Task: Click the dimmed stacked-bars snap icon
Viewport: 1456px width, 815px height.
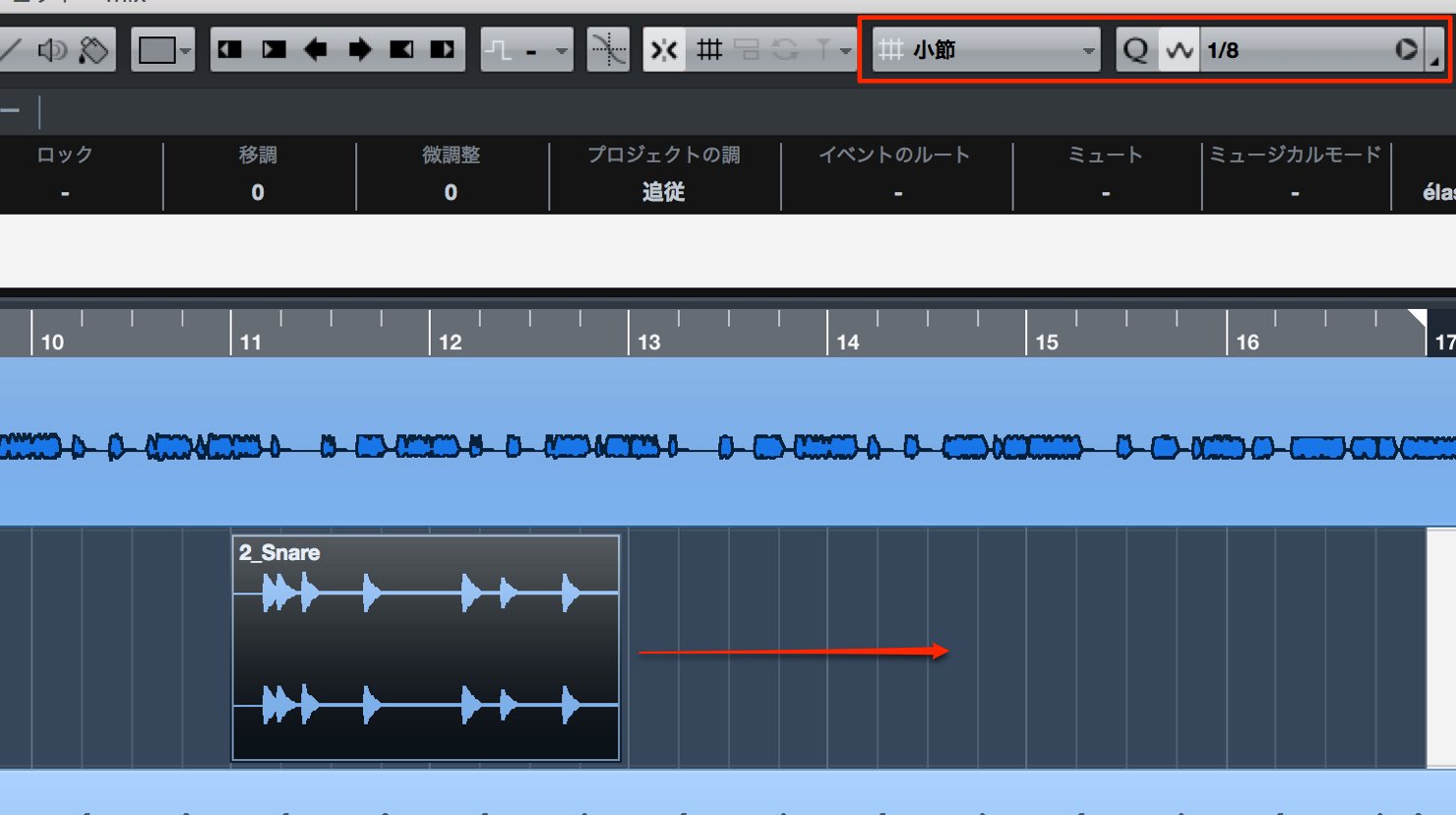Action: tap(748, 50)
